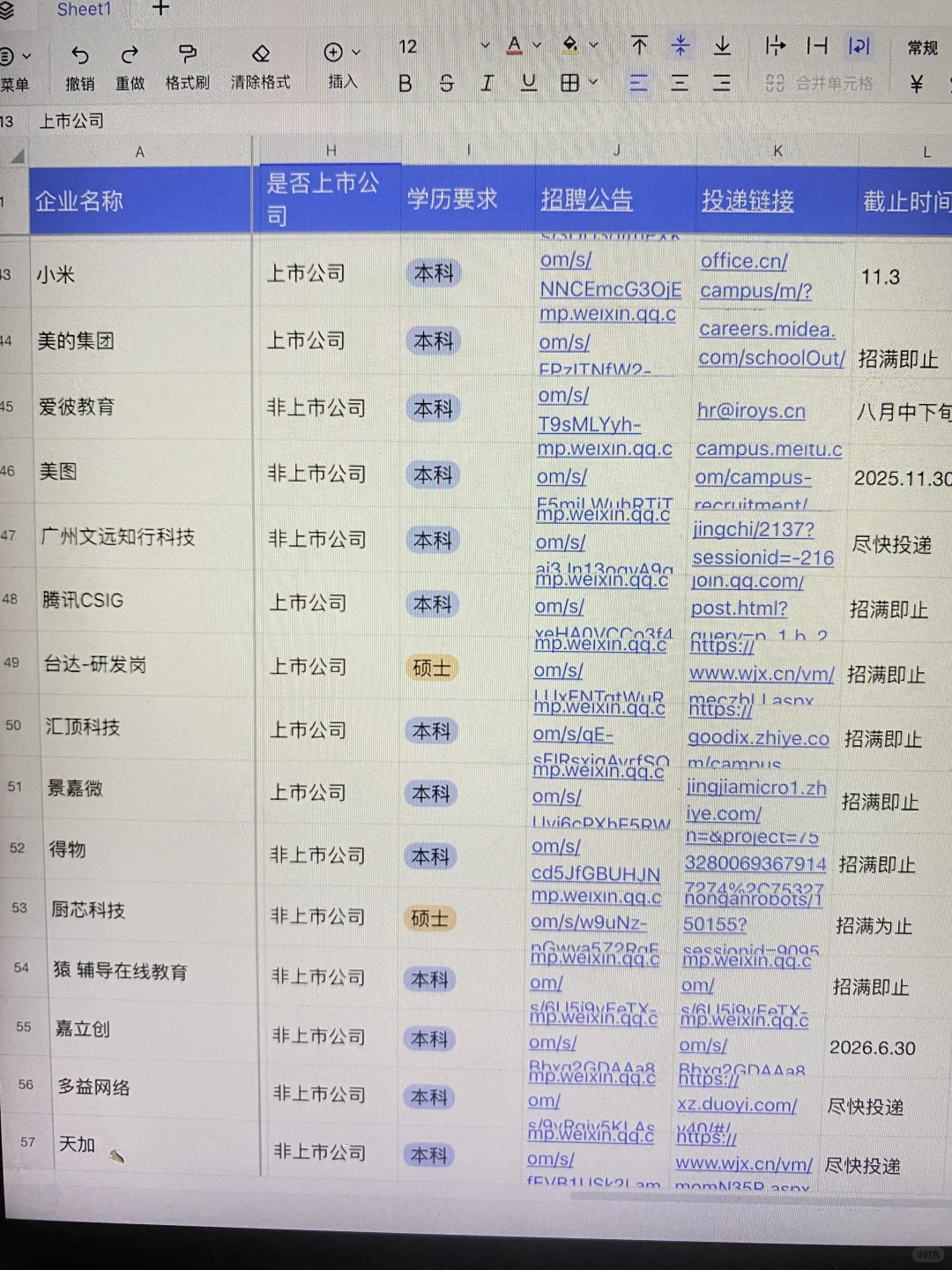Click the wrap text icon

(859, 45)
